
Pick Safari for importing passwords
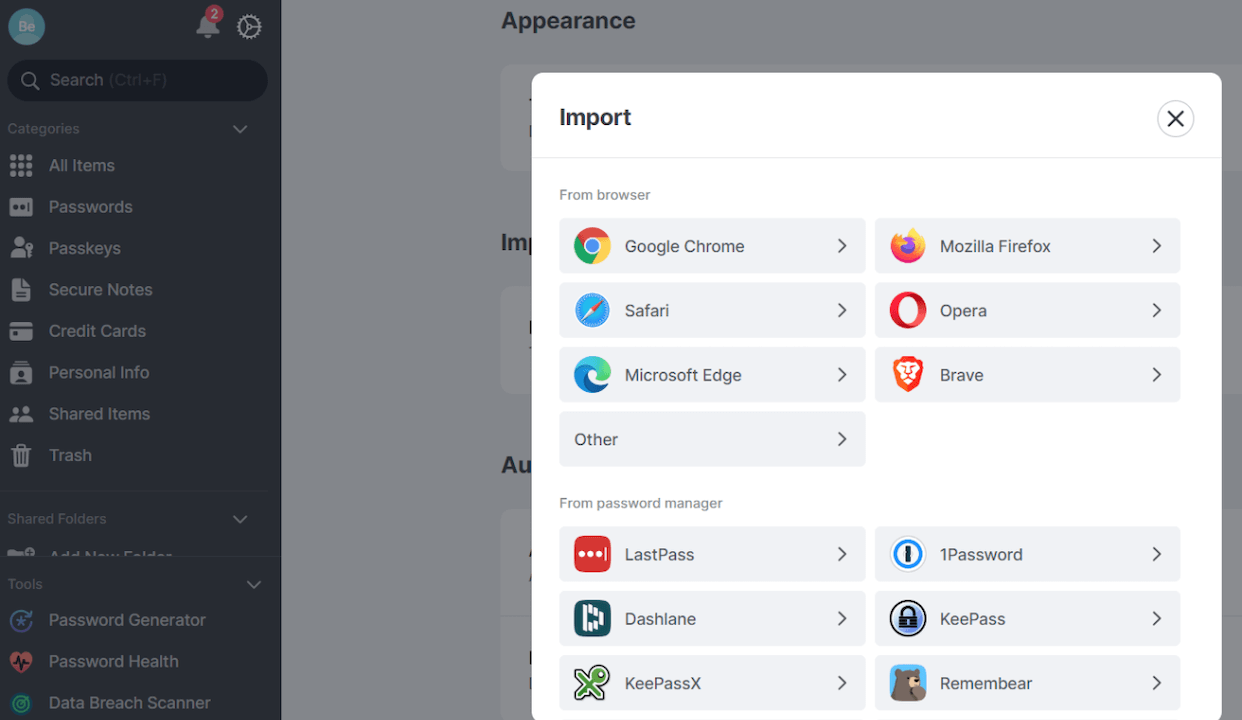pyautogui.click(x=711, y=310)
